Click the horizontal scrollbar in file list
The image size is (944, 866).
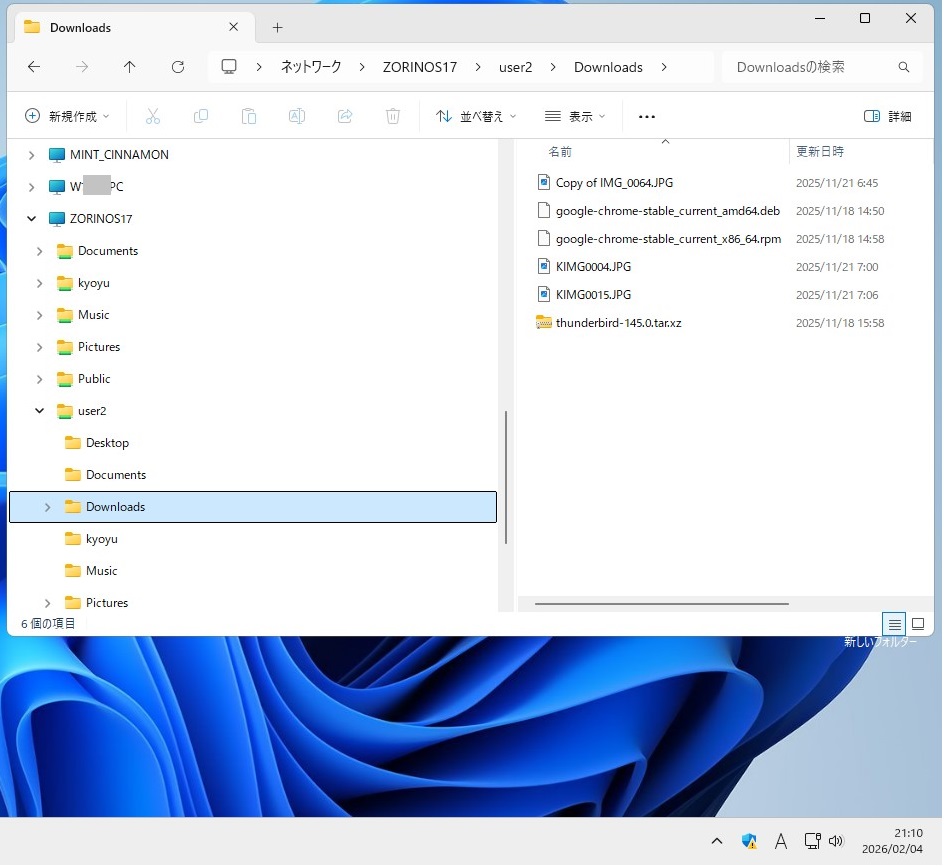[661, 604]
